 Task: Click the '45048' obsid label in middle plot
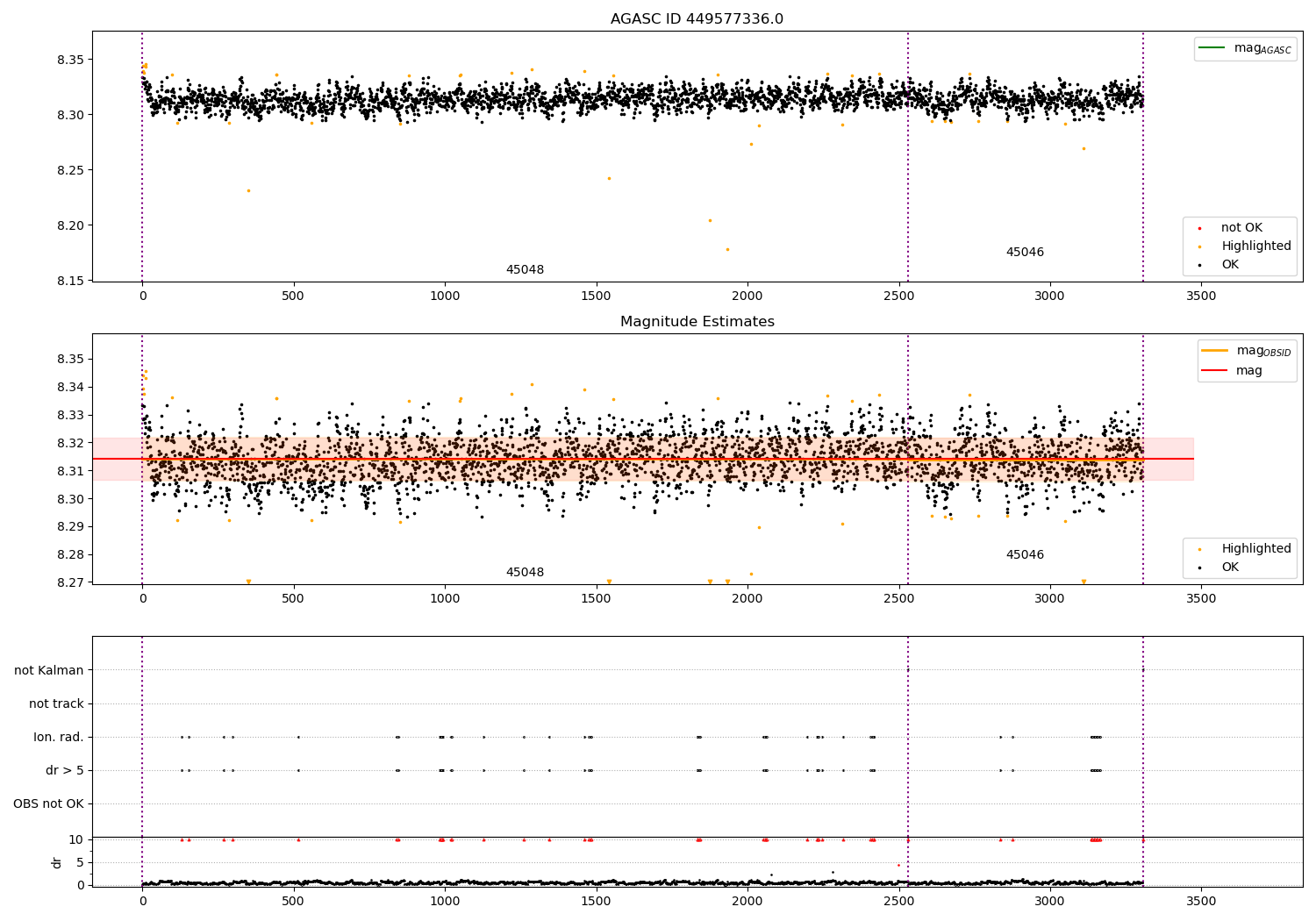525,573
